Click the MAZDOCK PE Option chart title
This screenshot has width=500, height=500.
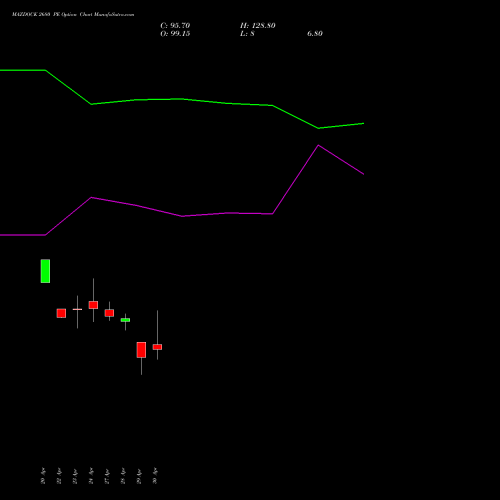(73, 15)
